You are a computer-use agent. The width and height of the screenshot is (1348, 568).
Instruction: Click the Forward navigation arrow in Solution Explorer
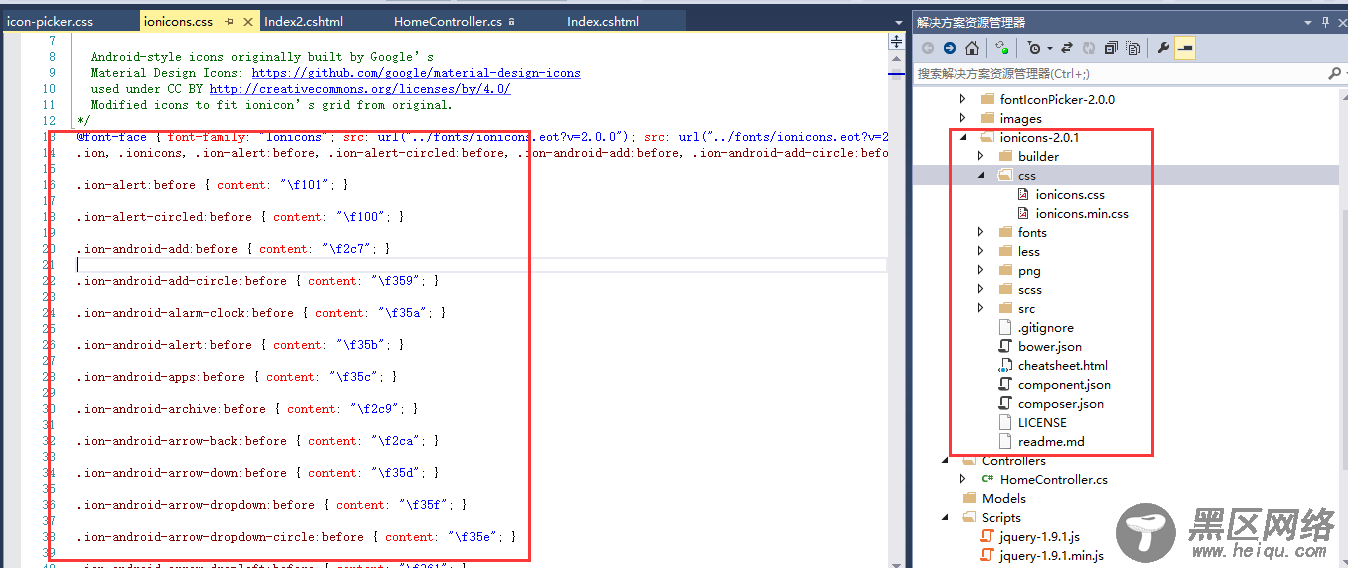point(949,48)
